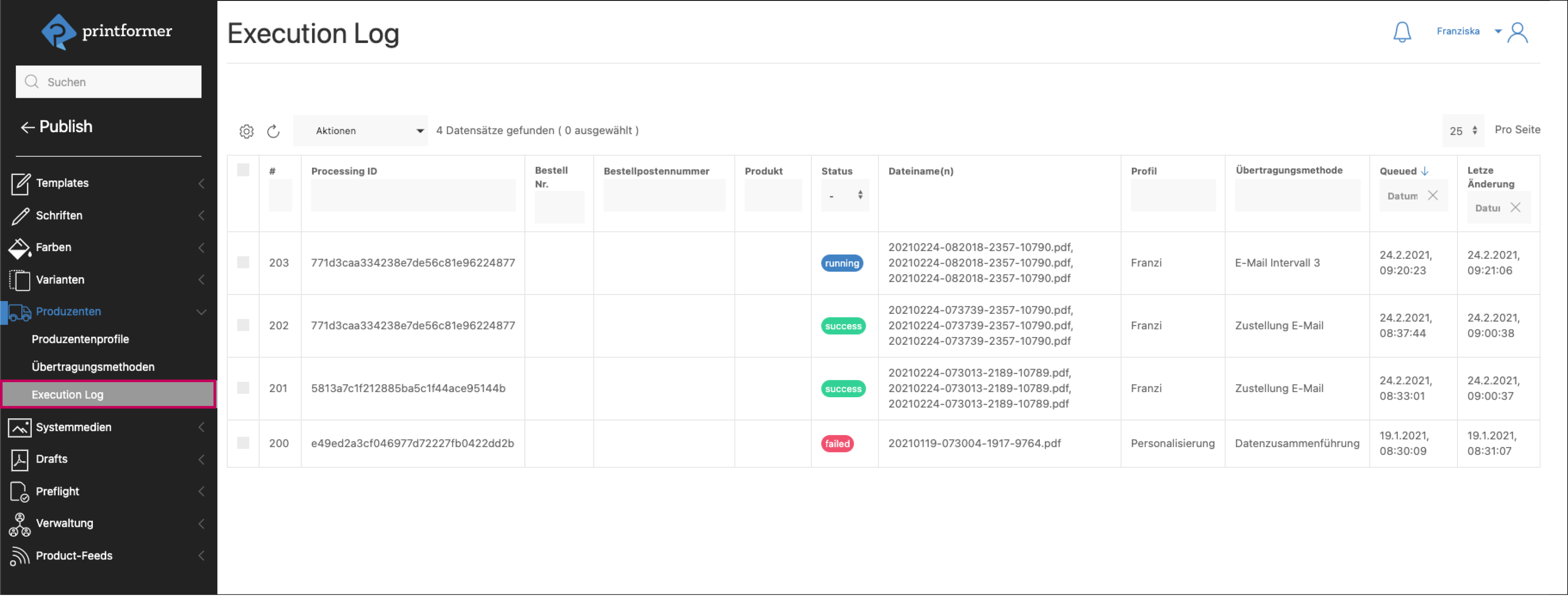The width and height of the screenshot is (1568, 611).
Task: Open the Aktionen dropdown
Action: click(360, 131)
